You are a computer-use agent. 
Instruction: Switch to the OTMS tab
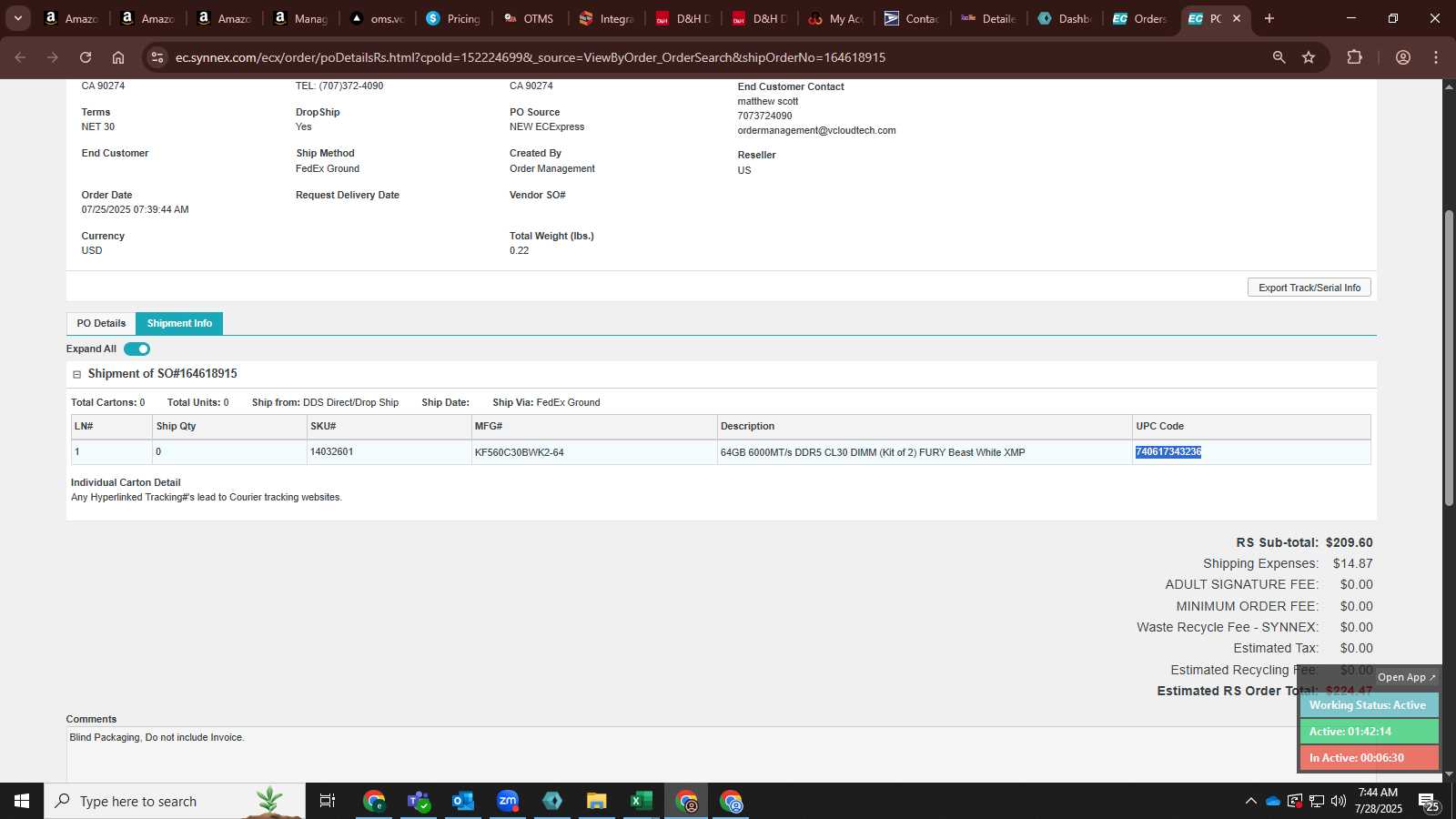530,18
